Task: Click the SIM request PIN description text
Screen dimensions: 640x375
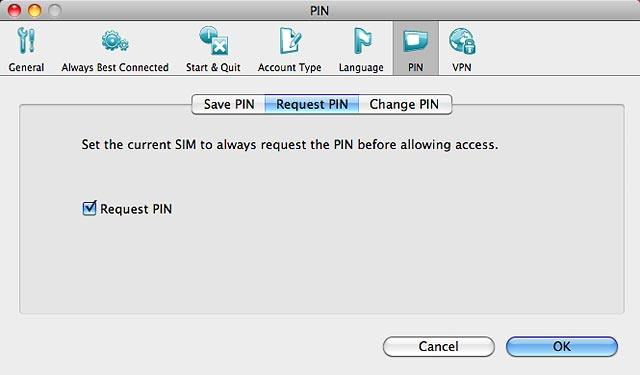Action: (x=290, y=145)
